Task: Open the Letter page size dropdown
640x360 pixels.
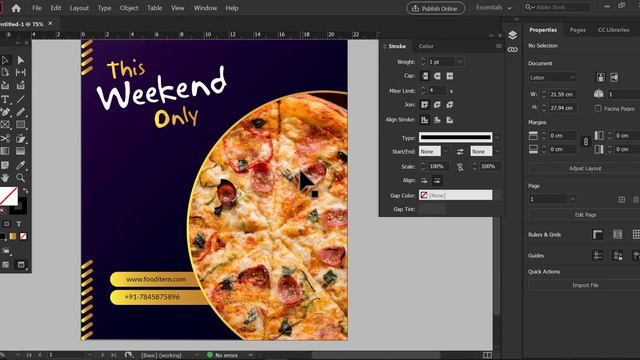Action: click(x=552, y=78)
